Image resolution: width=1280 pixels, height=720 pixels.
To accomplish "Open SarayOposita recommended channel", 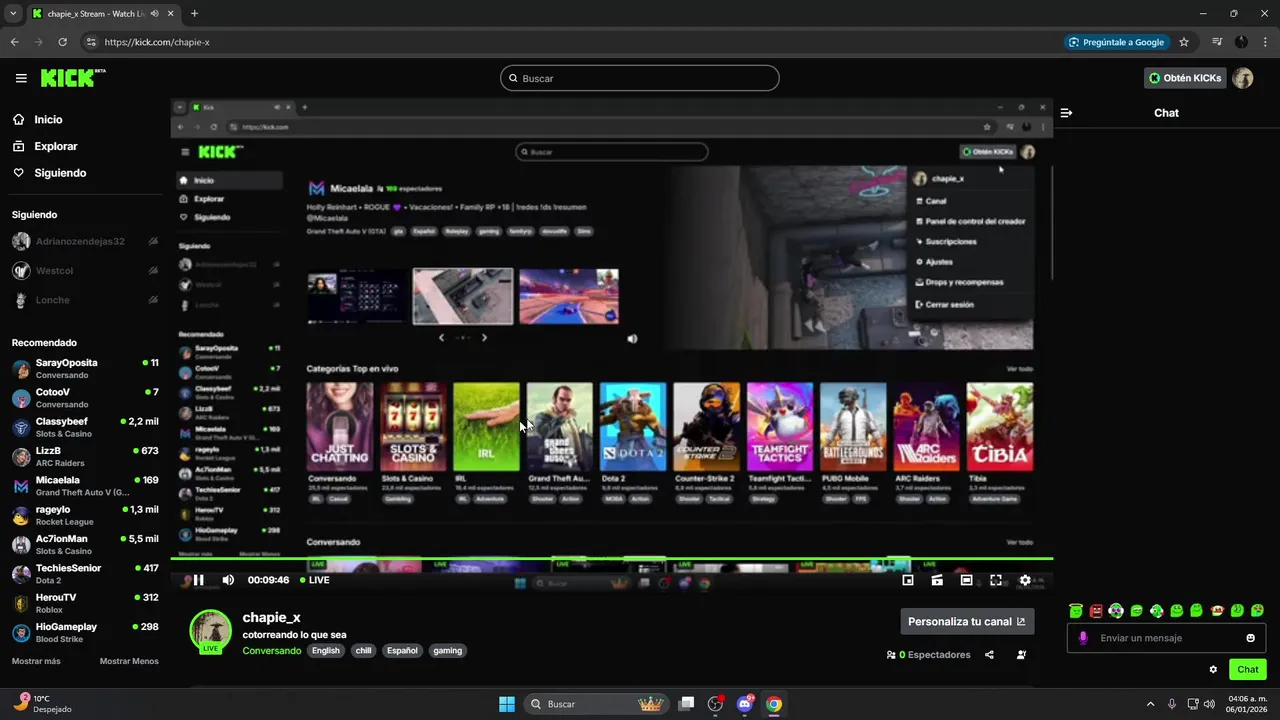I will tap(85, 369).
